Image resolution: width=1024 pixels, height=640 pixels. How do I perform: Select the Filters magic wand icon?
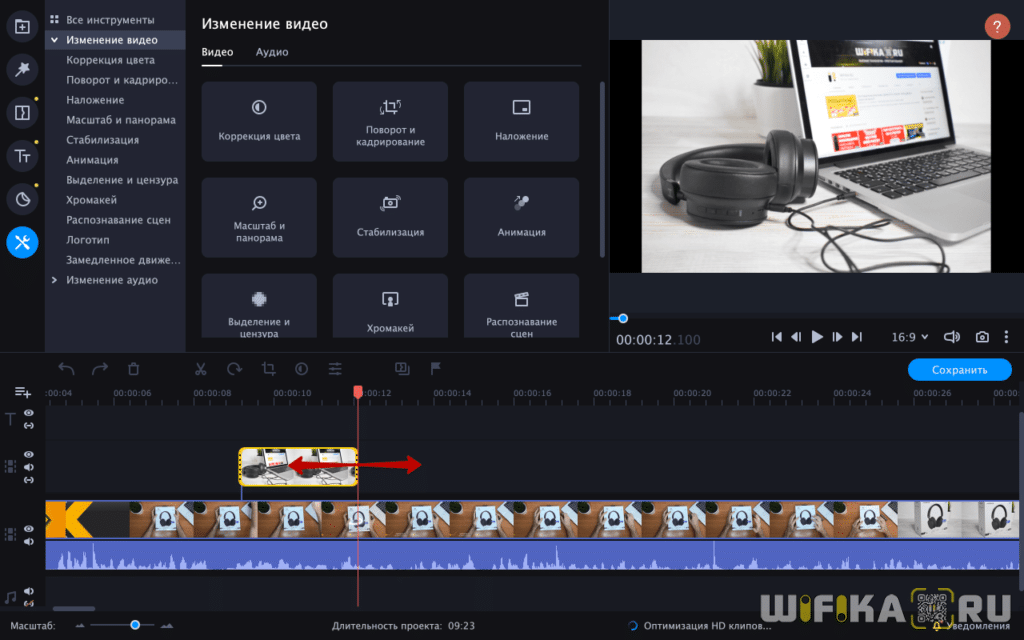(x=22, y=69)
